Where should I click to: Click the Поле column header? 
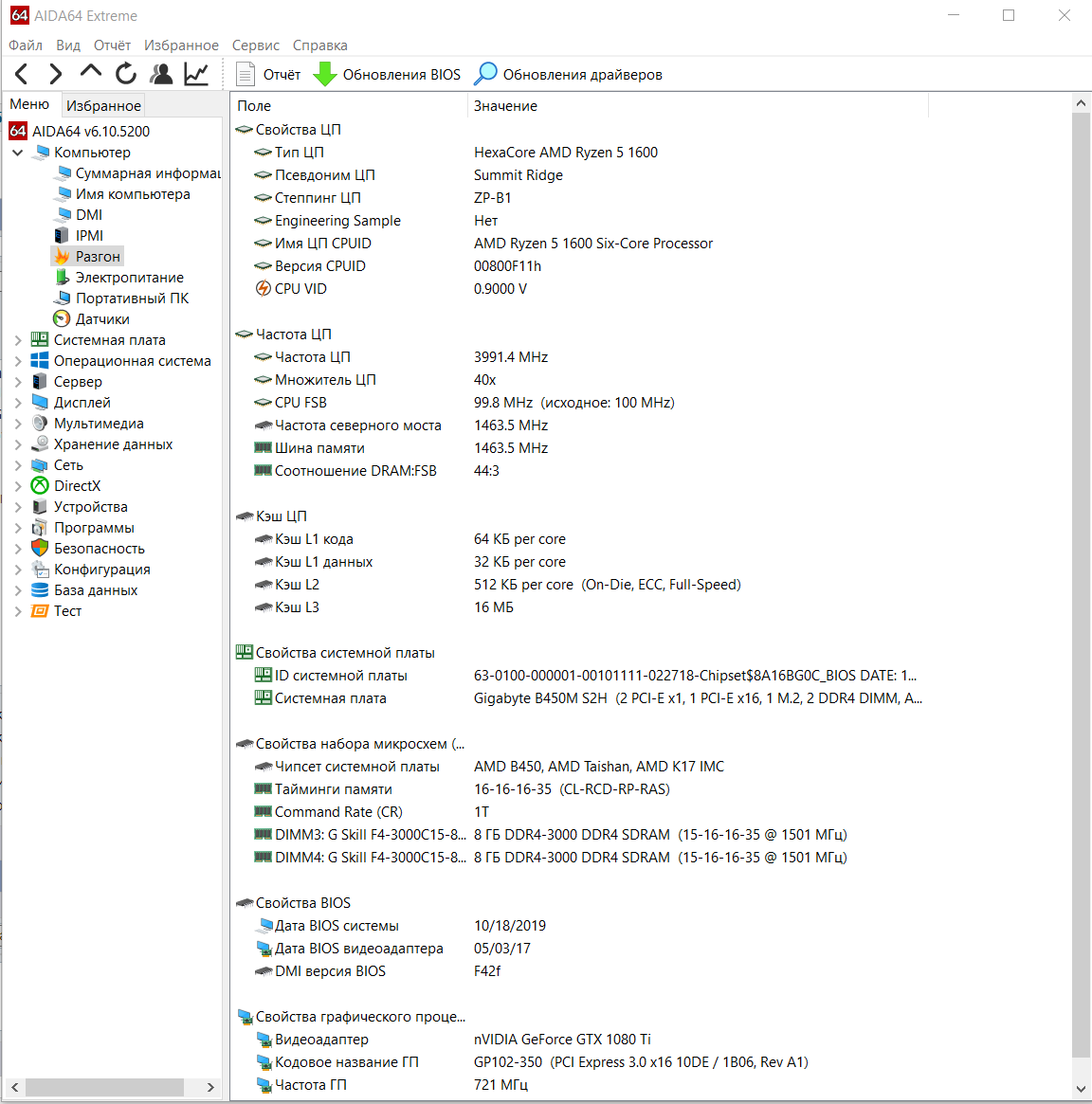pyautogui.click(x=349, y=105)
